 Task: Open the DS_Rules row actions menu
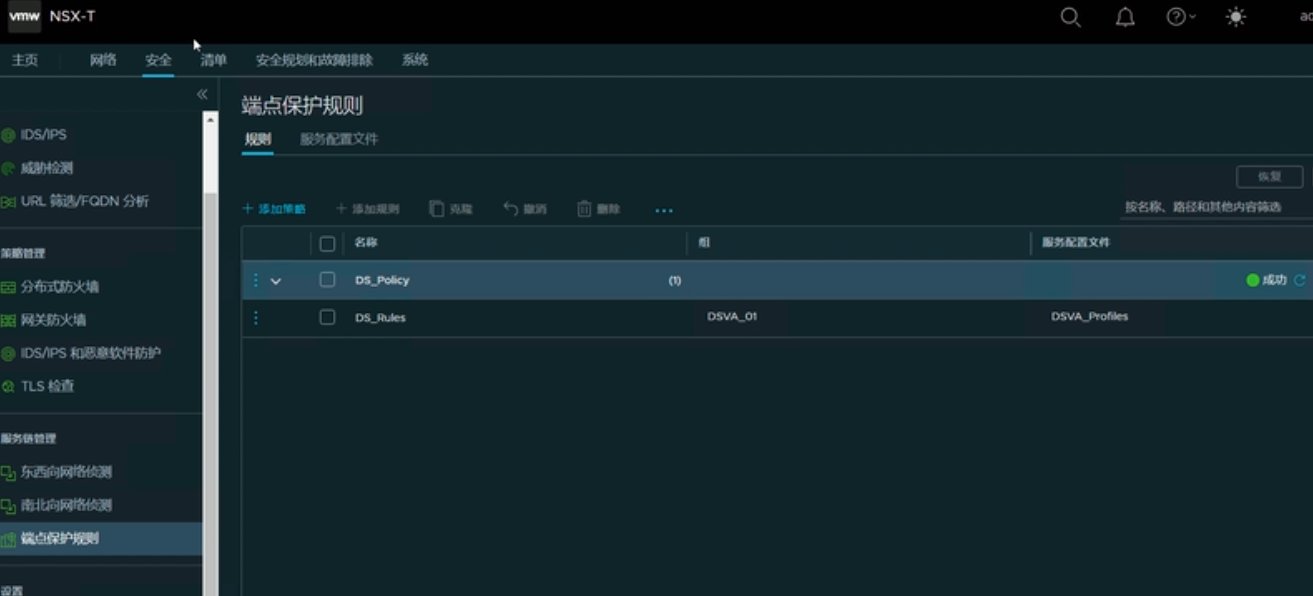click(x=255, y=317)
